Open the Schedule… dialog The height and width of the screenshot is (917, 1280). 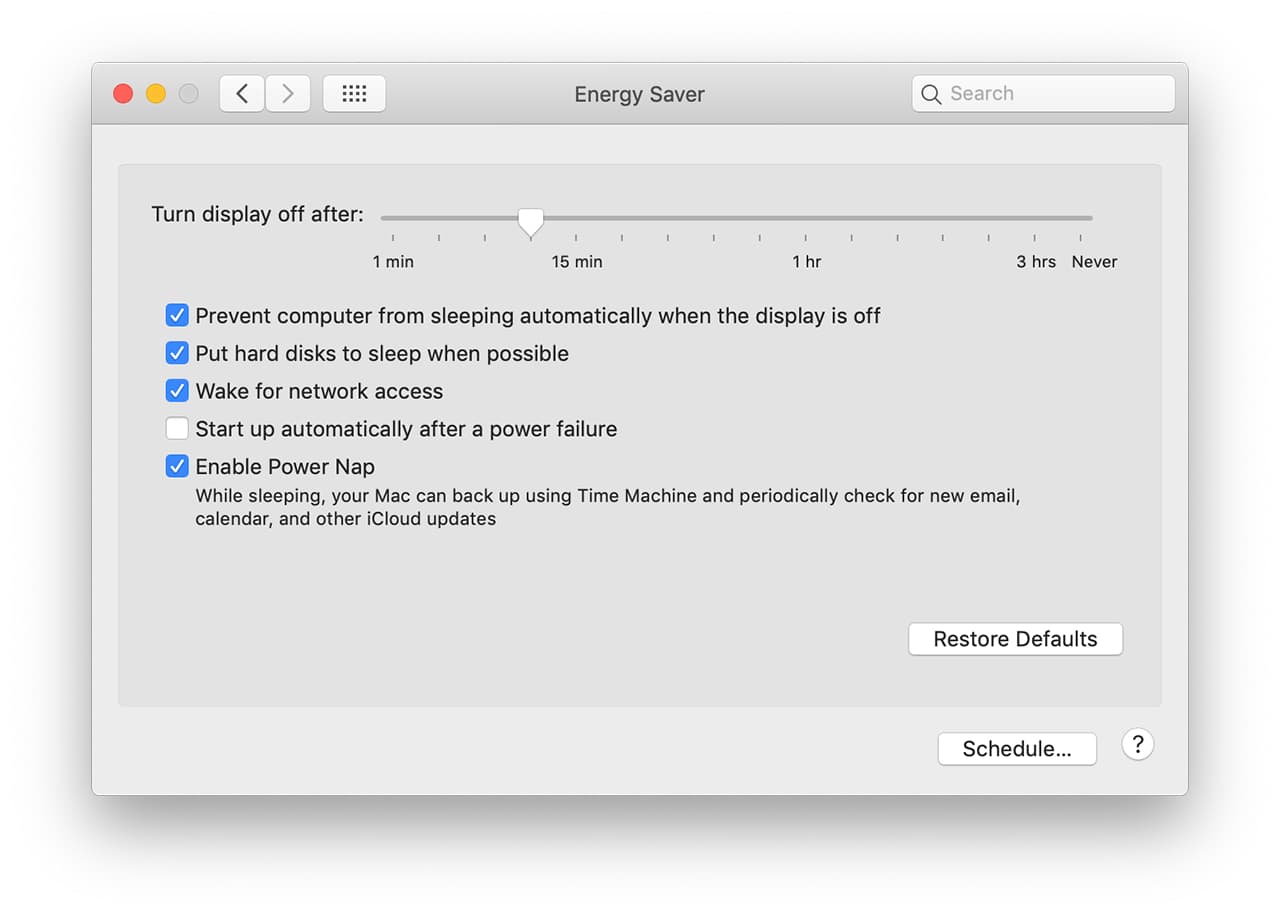[x=1016, y=749]
